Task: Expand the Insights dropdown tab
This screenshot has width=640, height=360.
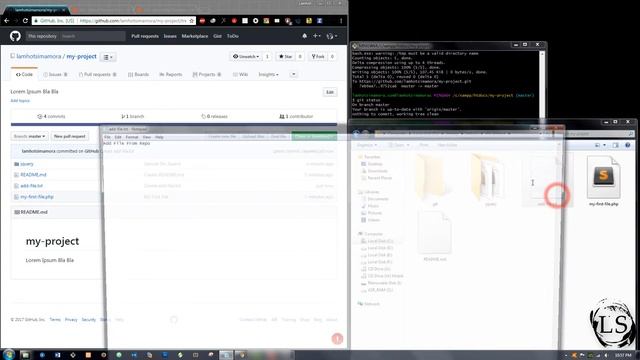Action: click(x=268, y=75)
